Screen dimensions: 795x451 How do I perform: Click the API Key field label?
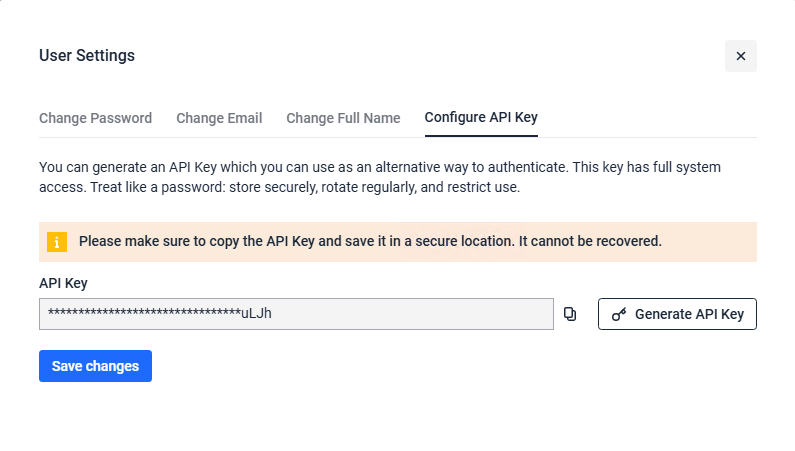click(x=63, y=283)
